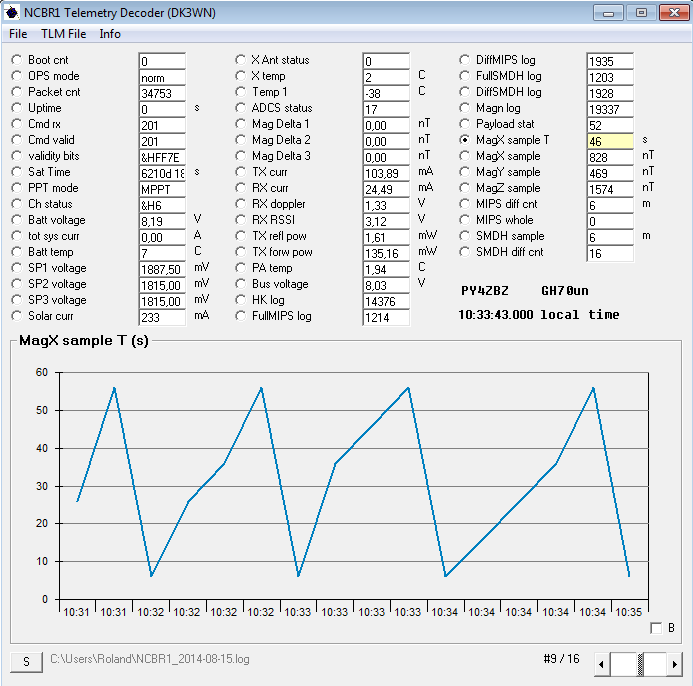Select the TX forw pow radio button
This screenshot has height=686, width=693.
[x=241, y=252]
